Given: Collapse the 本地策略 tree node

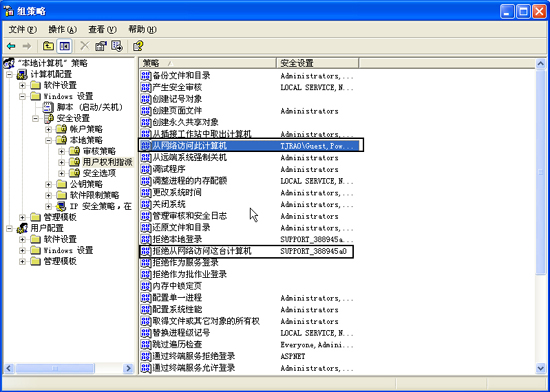Looking at the screenshot, I should click(x=48, y=140).
